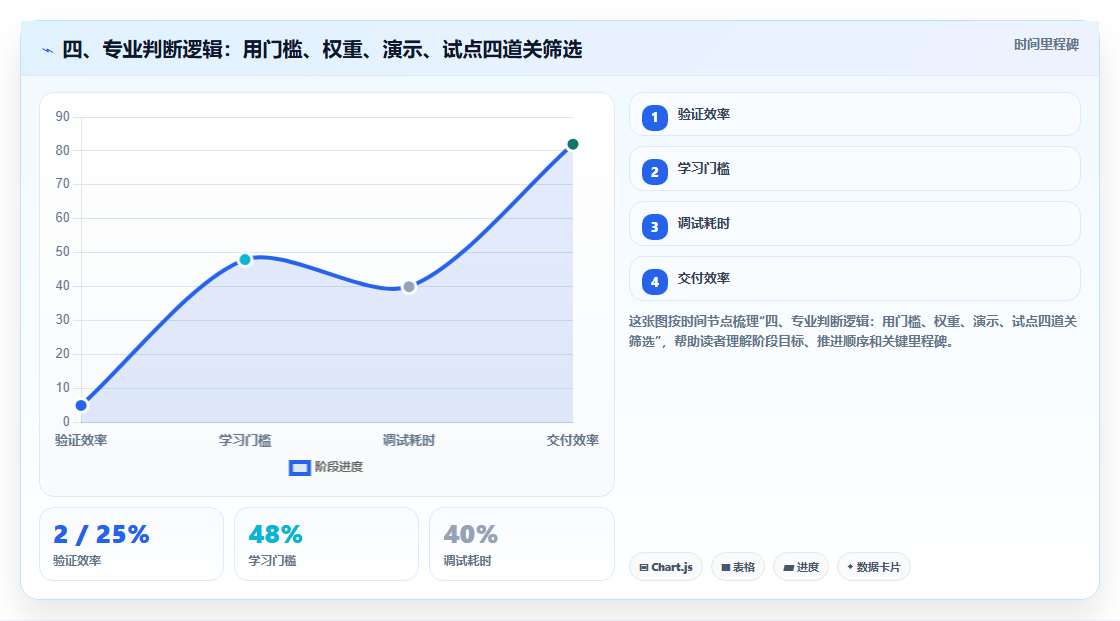
Task: Click the 进度 tag
Action: [801, 567]
